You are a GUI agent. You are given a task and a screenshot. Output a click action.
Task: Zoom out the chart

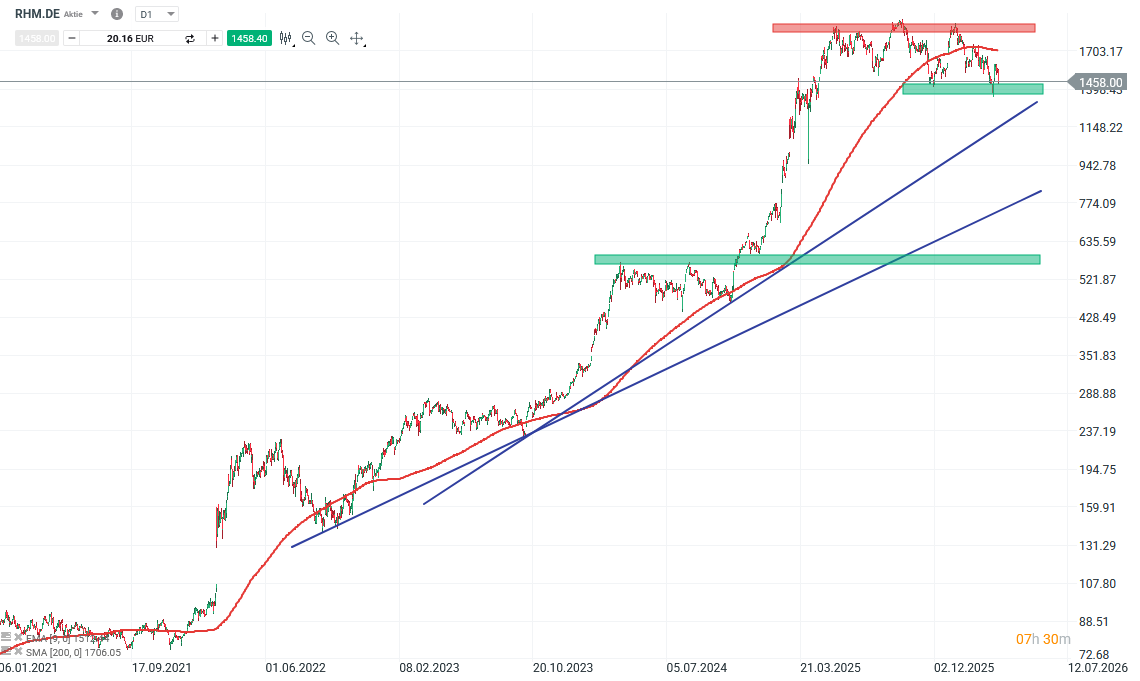[308, 38]
